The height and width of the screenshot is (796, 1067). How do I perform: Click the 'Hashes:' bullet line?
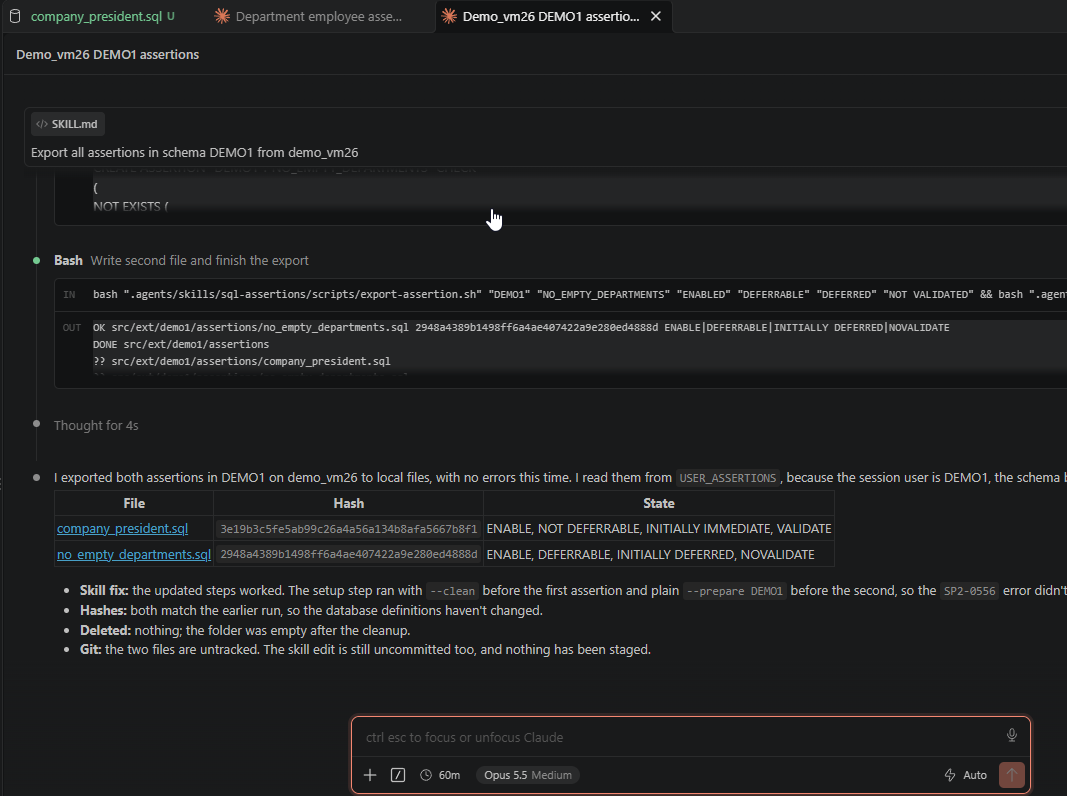311,611
